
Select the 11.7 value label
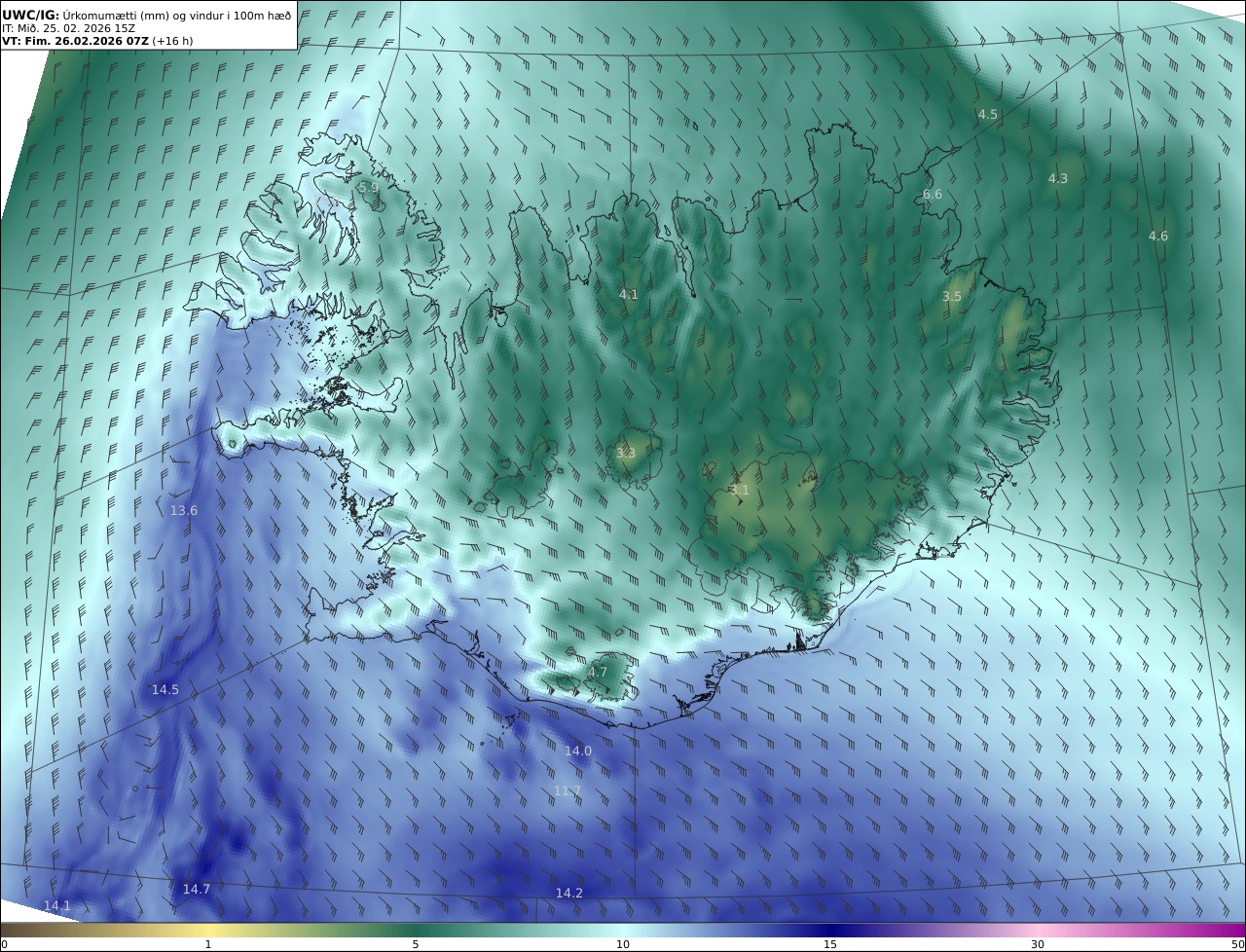[x=568, y=790]
